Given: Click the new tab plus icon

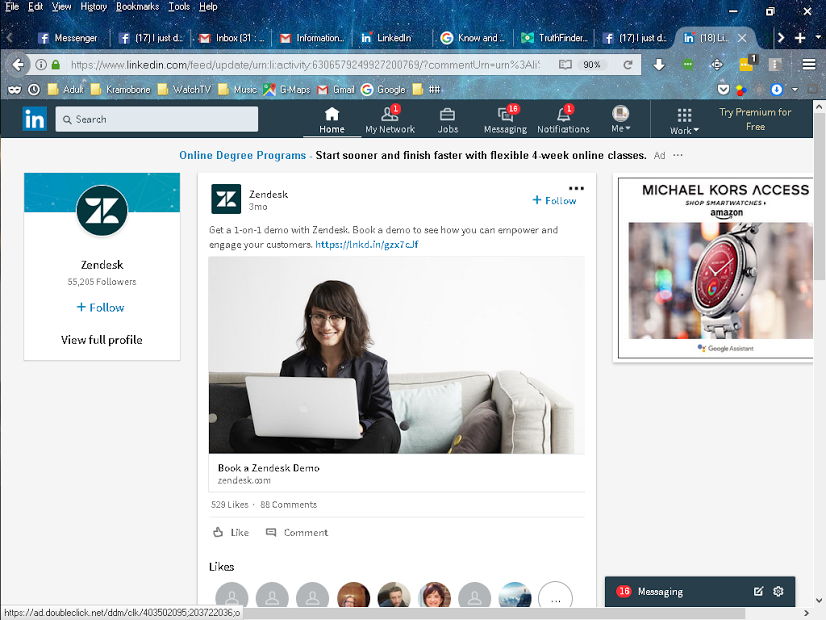Looking at the screenshot, I should (800, 38).
